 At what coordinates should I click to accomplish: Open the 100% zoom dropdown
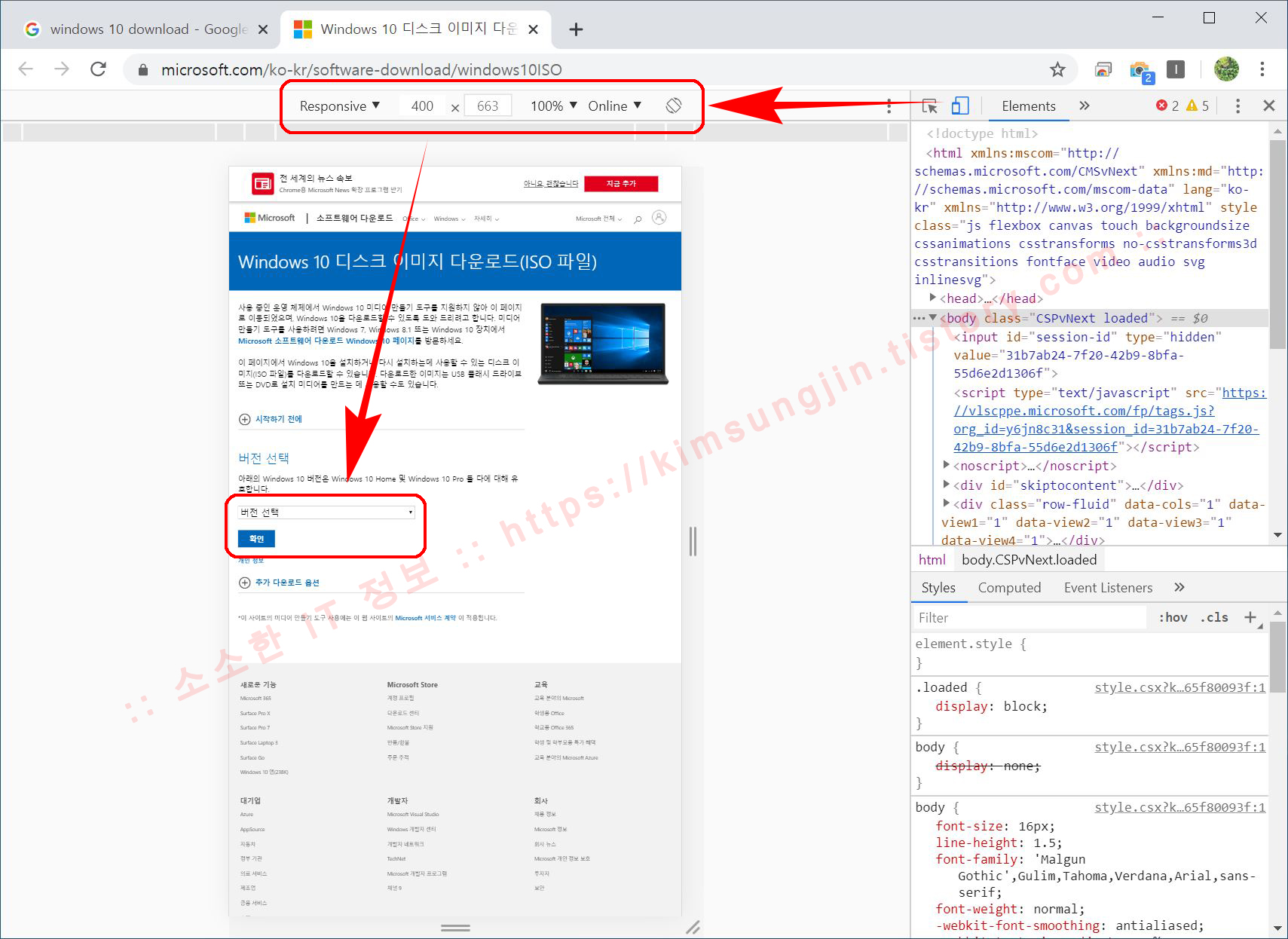click(554, 106)
